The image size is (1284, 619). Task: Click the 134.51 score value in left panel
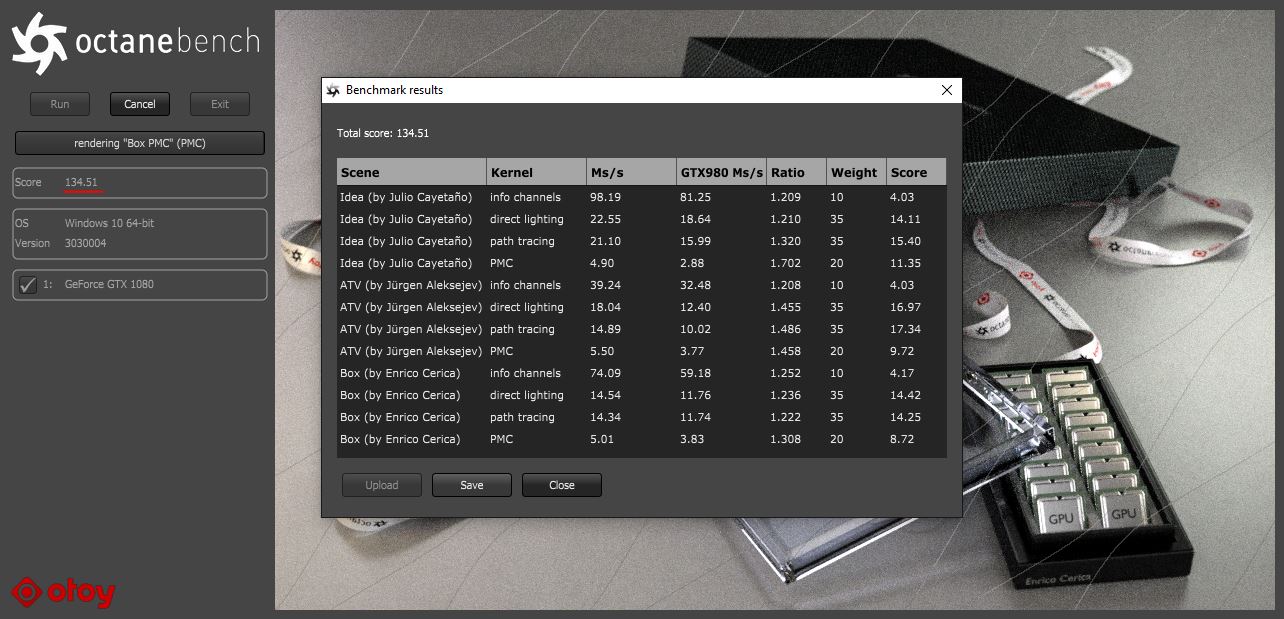coord(81,182)
